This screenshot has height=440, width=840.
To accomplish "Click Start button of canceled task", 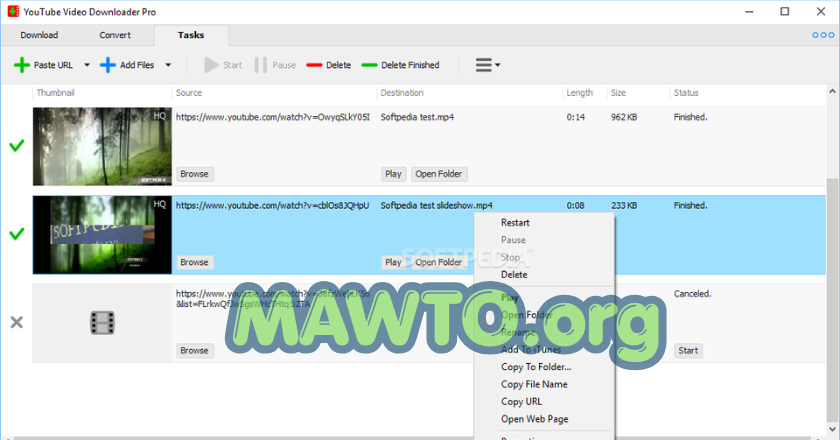I will pyautogui.click(x=688, y=350).
